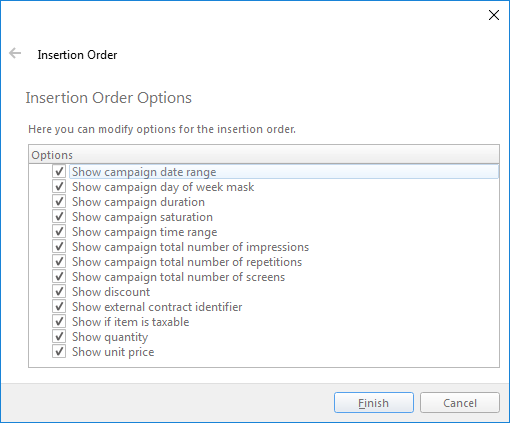The width and height of the screenshot is (510, 423).
Task: Disable the Show unit price option
Action: coord(59,352)
